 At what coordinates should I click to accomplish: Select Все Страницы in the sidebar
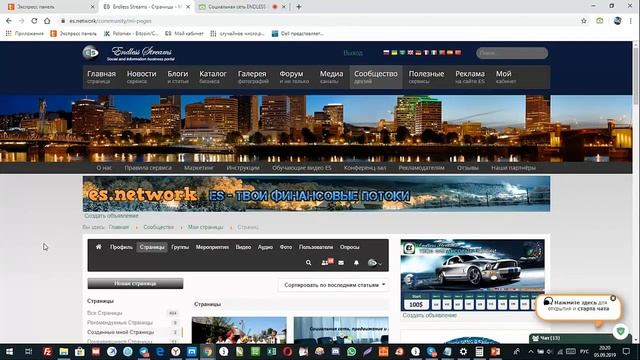point(105,313)
